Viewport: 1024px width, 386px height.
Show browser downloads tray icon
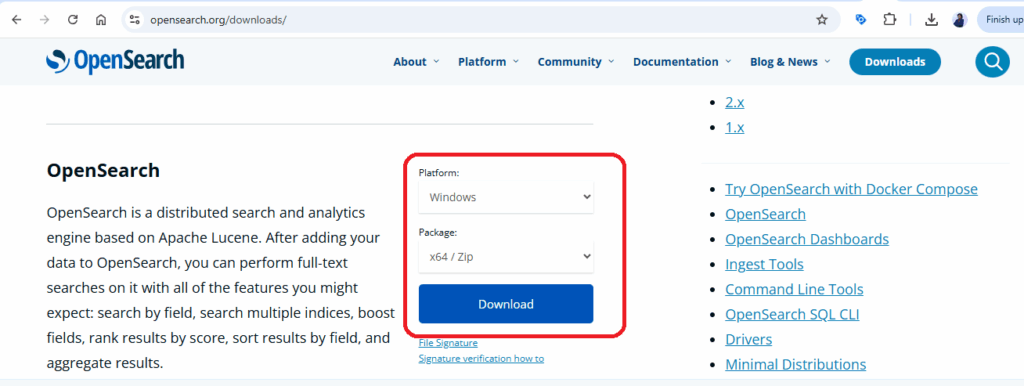coord(931,20)
